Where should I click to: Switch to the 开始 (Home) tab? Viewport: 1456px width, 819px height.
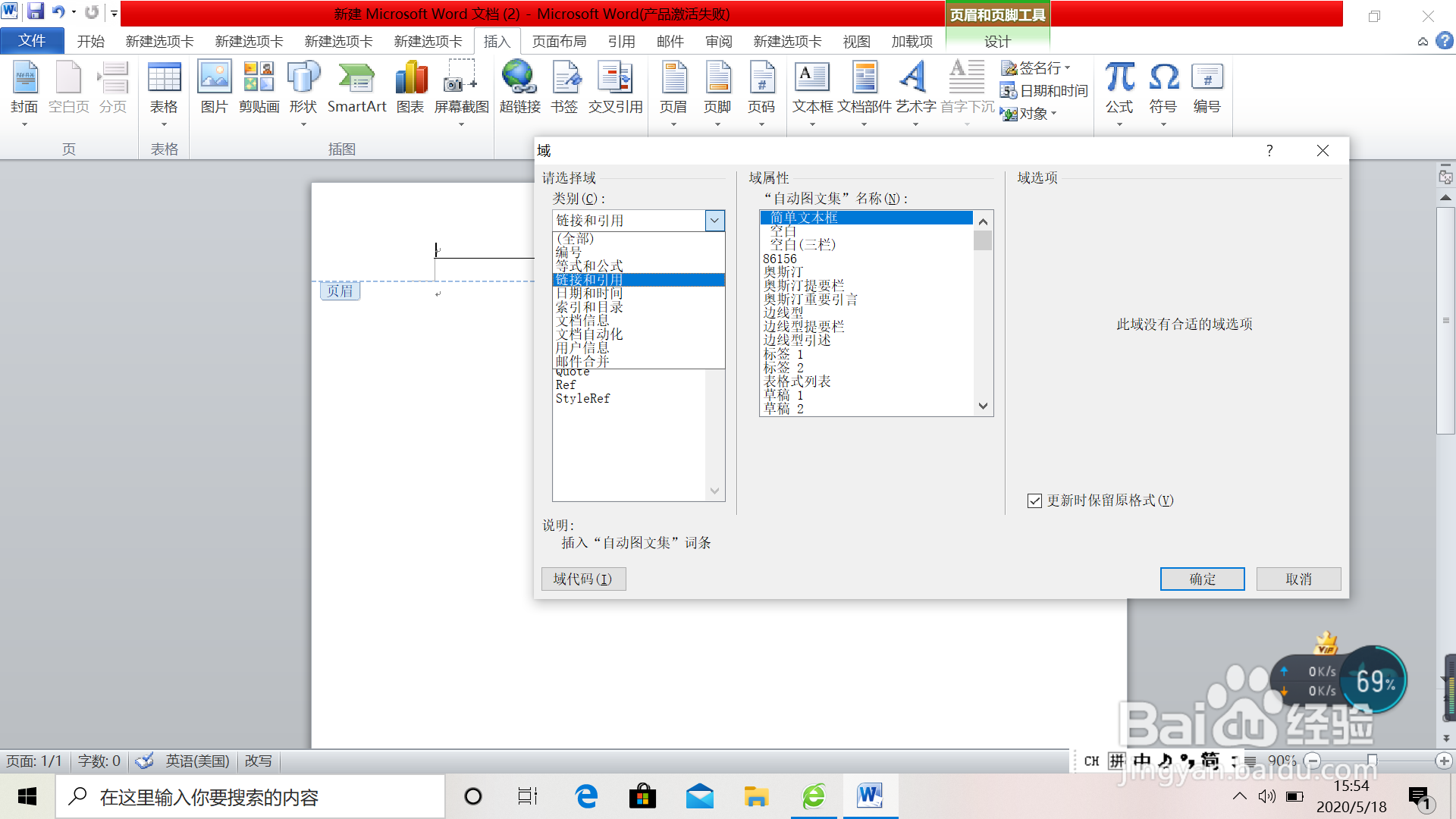pos(91,41)
